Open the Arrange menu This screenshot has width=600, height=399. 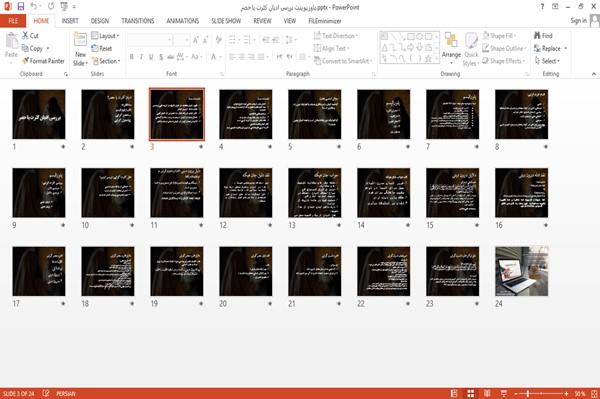coord(451,49)
